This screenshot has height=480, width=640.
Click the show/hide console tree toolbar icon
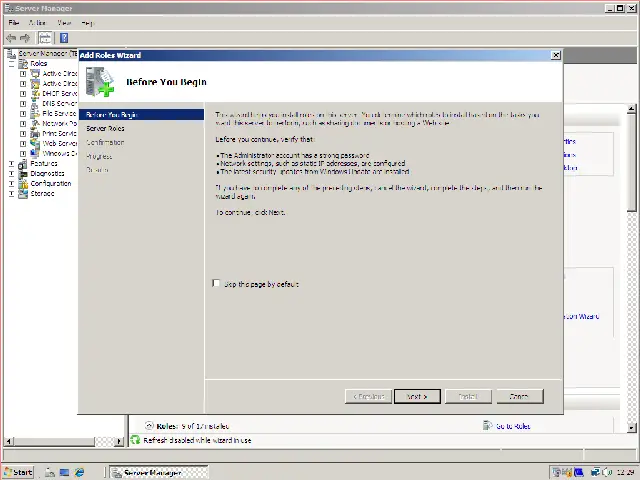45,38
